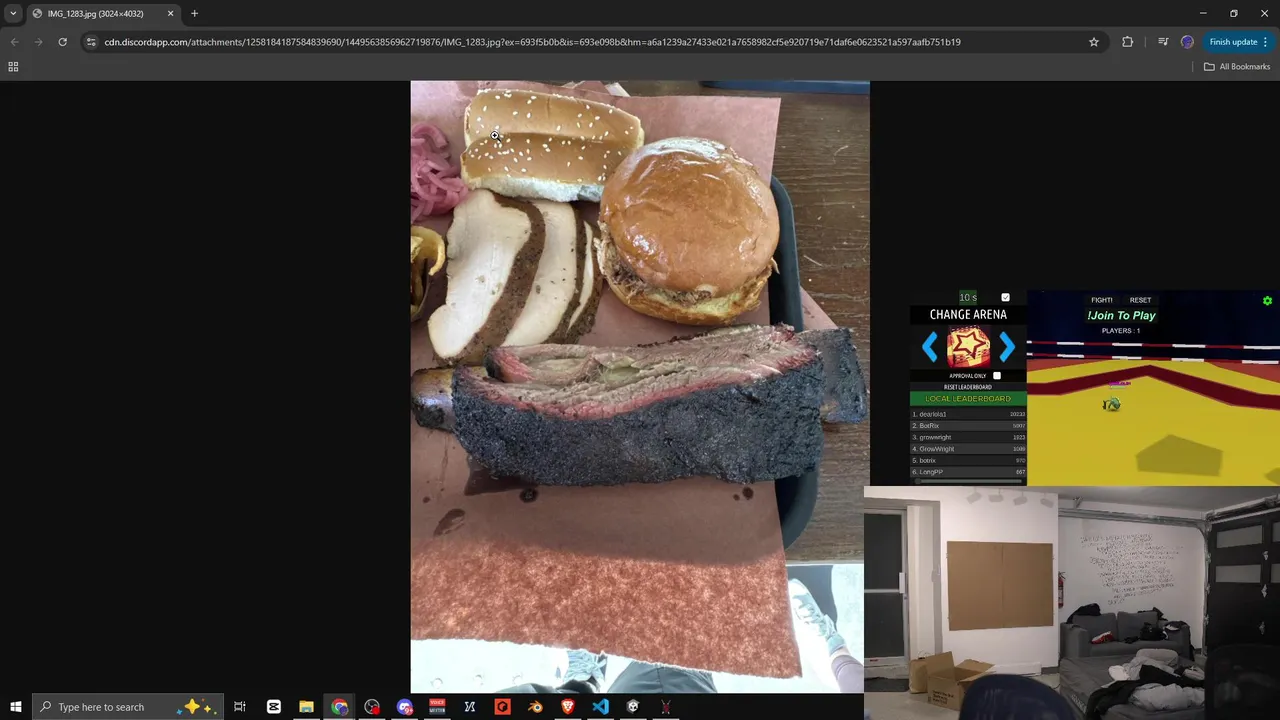Click the Finish update button
The height and width of the screenshot is (720, 1280).
(1238, 42)
